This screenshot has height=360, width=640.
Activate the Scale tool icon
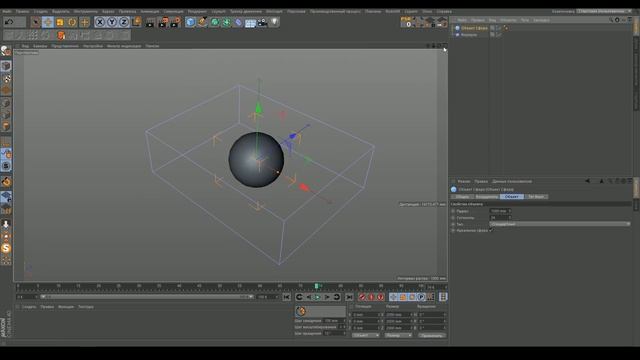click(x=60, y=22)
